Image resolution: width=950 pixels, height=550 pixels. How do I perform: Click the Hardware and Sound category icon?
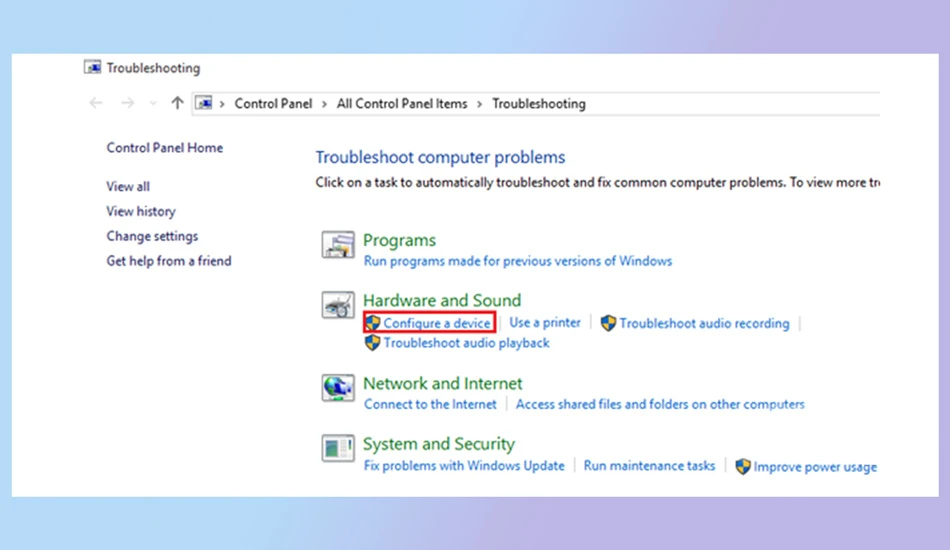pyautogui.click(x=337, y=305)
